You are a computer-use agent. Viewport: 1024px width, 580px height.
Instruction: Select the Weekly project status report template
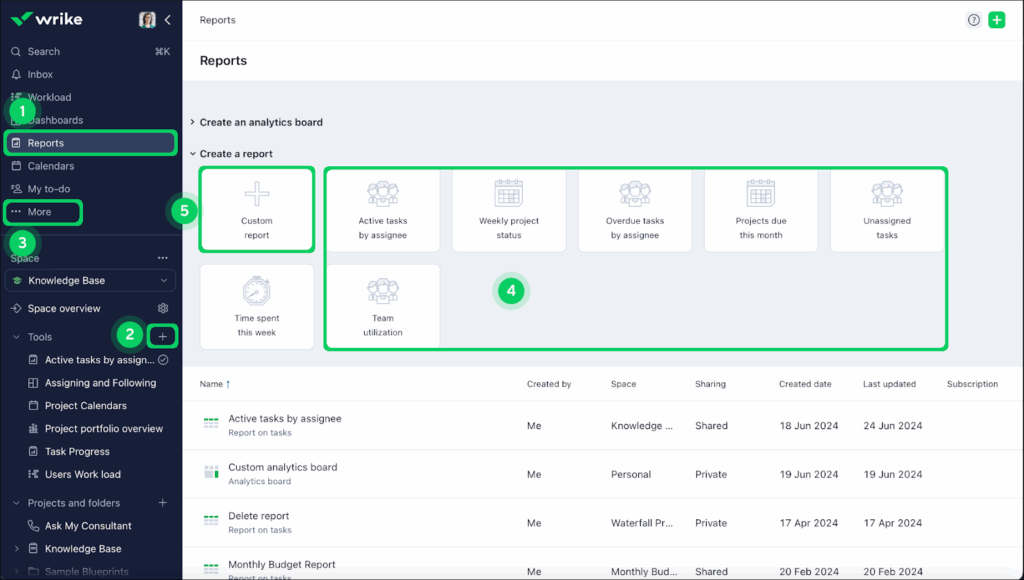pos(509,209)
